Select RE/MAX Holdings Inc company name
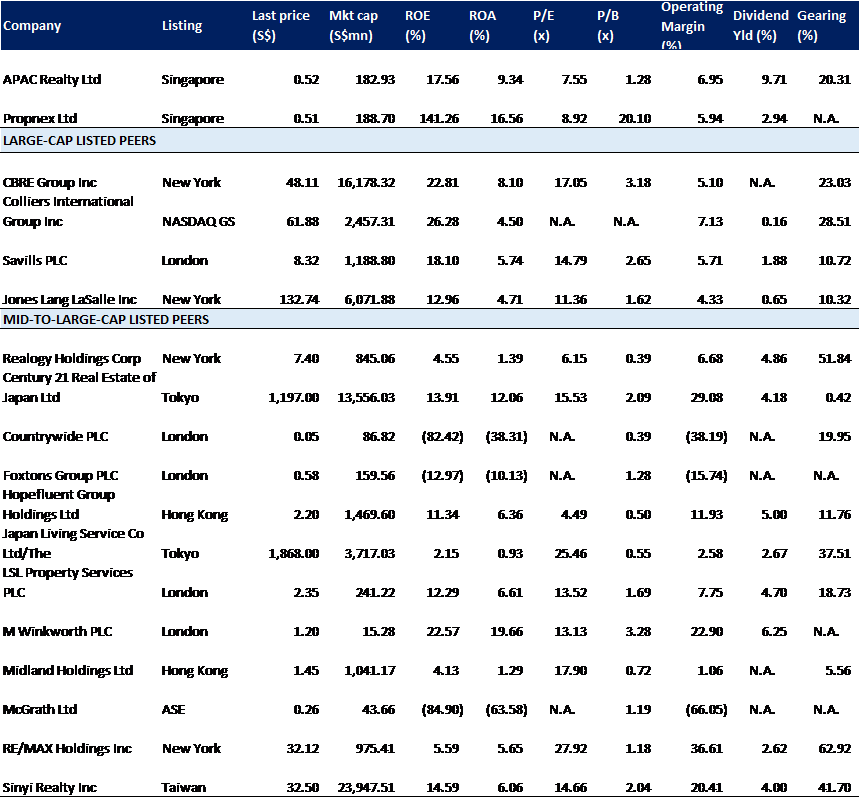 (67, 749)
